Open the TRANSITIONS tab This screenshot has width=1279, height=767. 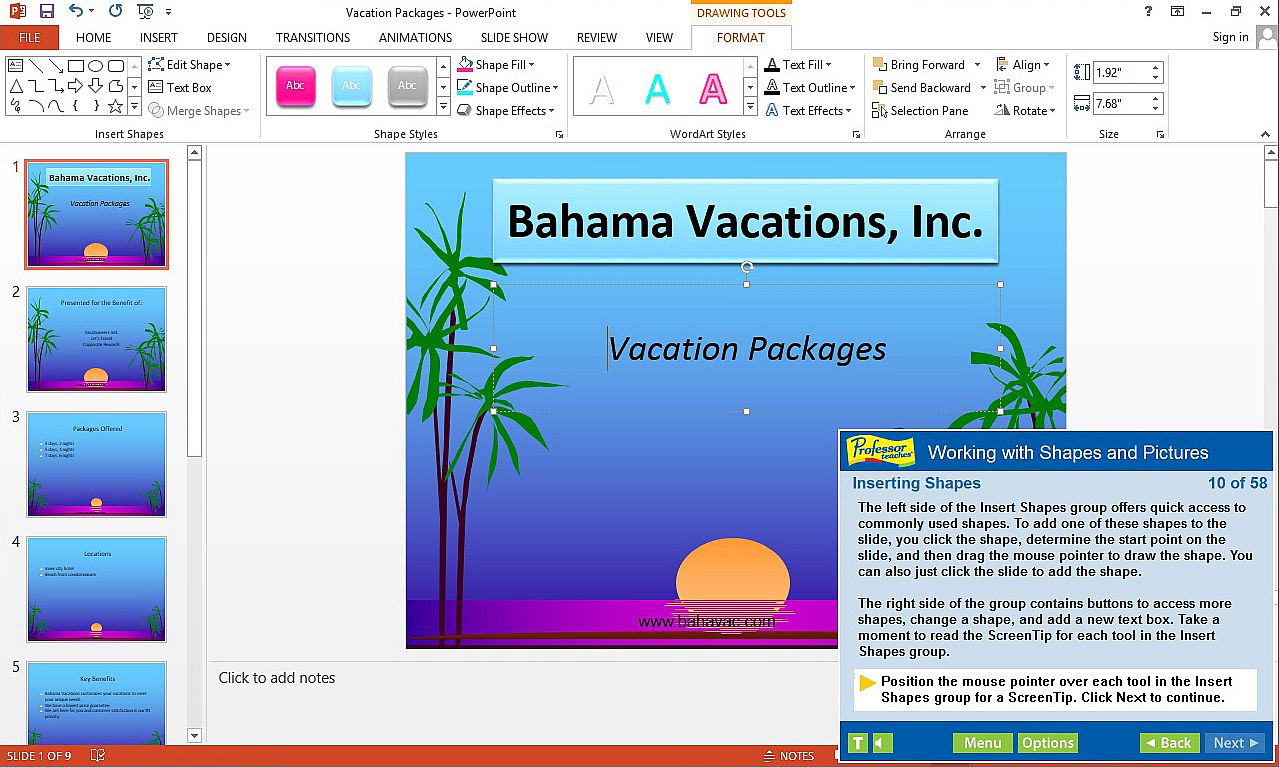(x=313, y=38)
